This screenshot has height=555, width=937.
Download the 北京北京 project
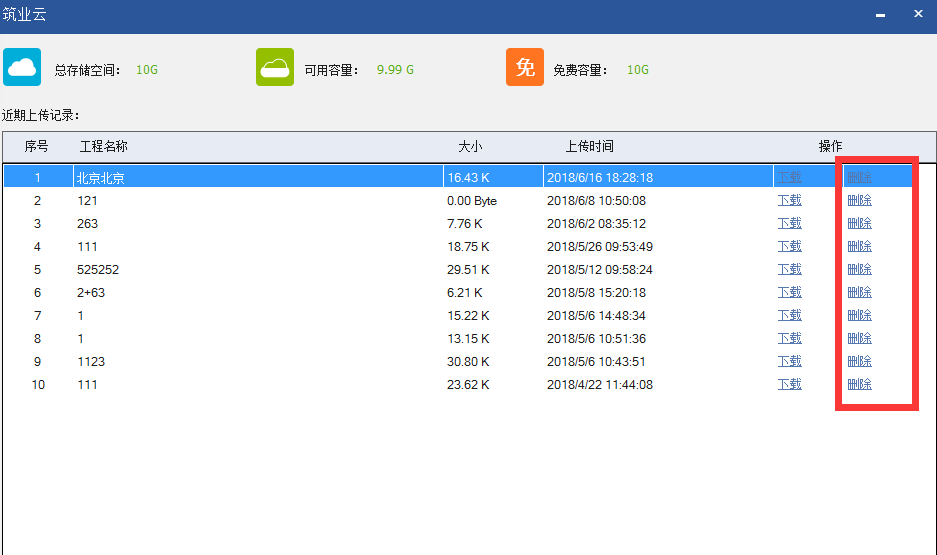pyautogui.click(x=789, y=177)
